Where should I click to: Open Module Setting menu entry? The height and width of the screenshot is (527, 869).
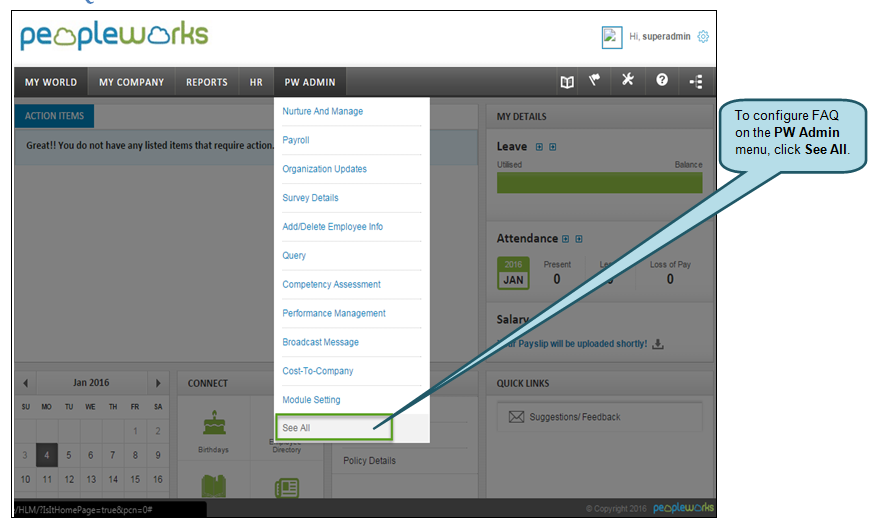tap(311, 400)
